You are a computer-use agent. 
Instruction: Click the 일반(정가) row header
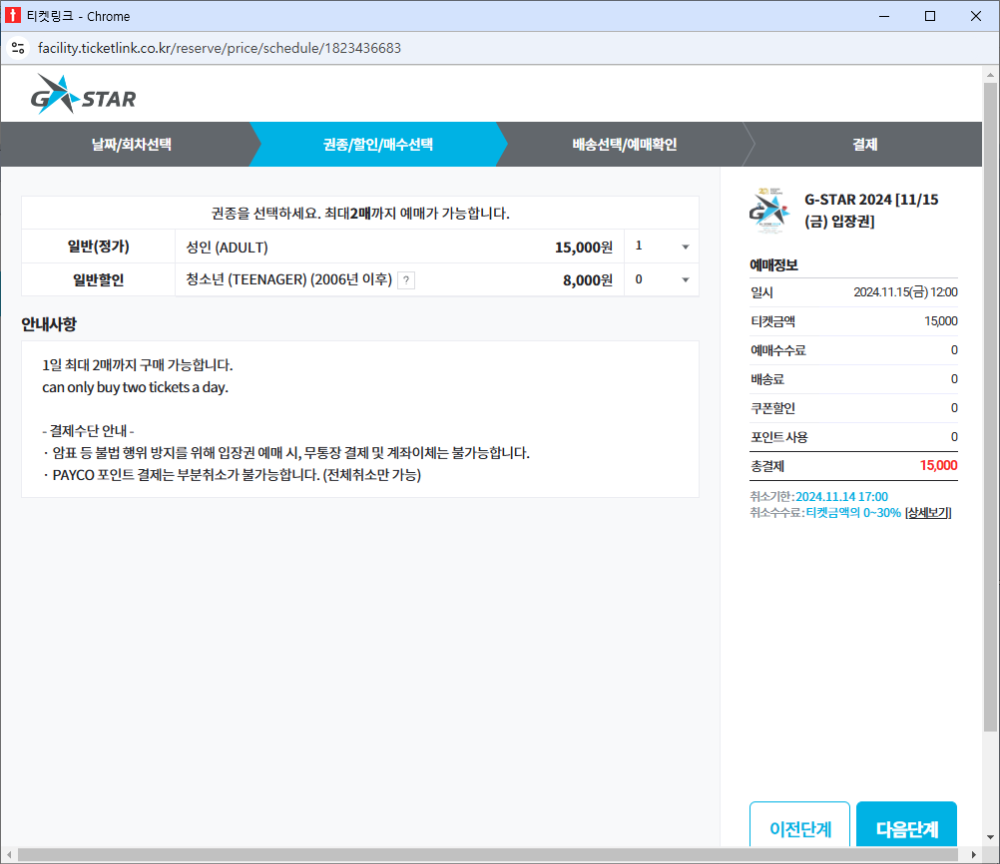(98, 246)
